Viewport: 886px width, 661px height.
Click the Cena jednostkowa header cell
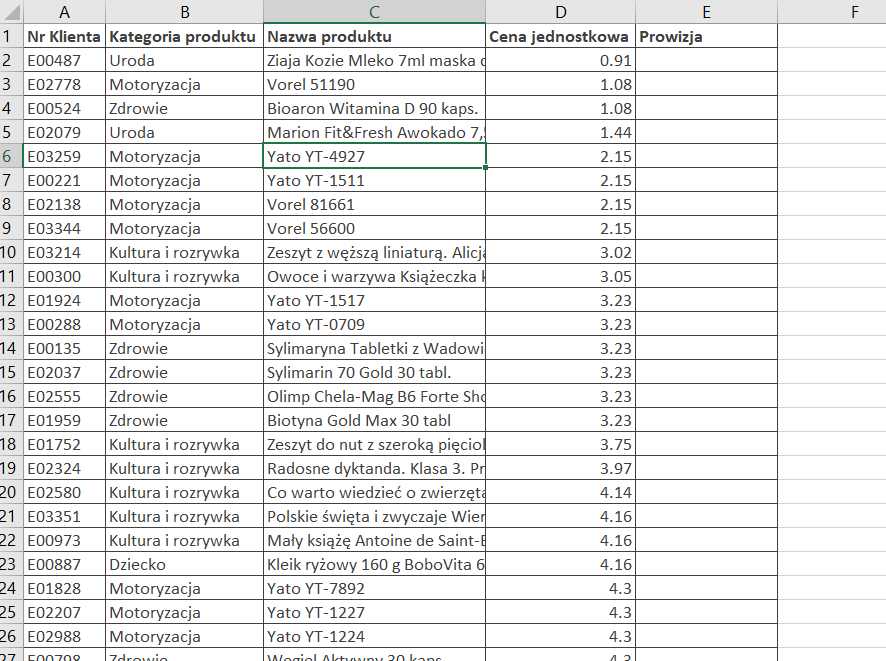tap(560, 37)
